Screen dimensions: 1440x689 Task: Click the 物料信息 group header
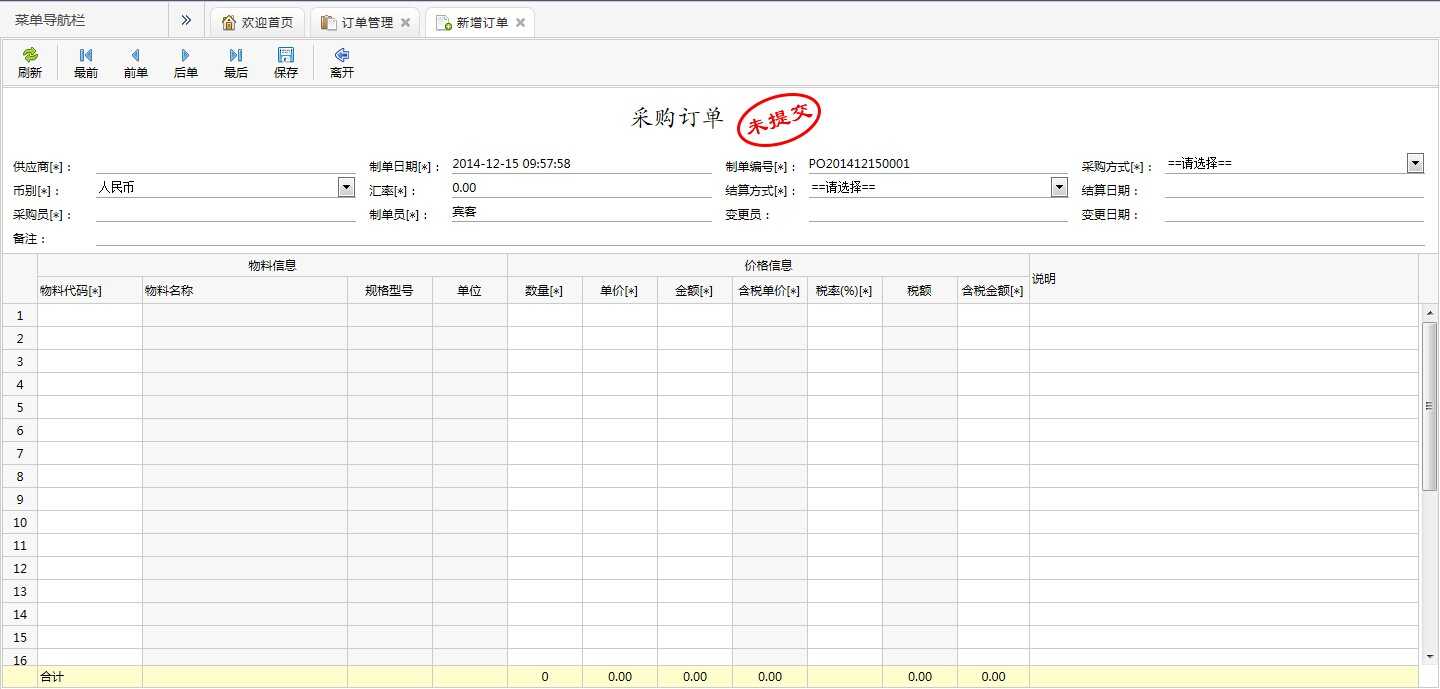272,265
